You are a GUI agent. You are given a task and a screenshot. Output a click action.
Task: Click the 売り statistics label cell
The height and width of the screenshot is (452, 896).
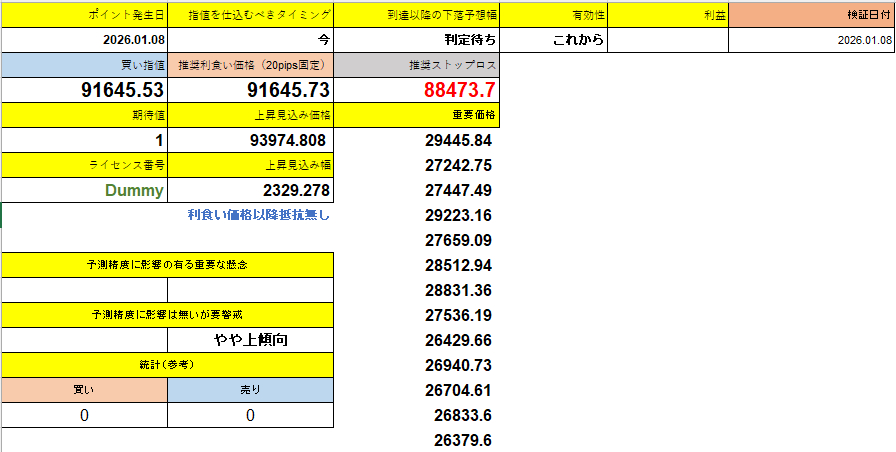tap(251, 390)
